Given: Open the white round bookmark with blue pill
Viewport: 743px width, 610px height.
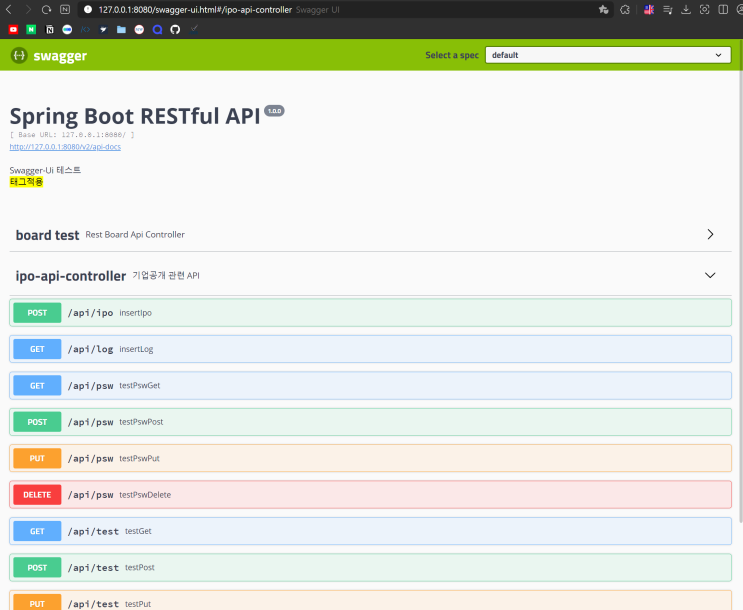Looking at the screenshot, I should (x=67, y=29).
